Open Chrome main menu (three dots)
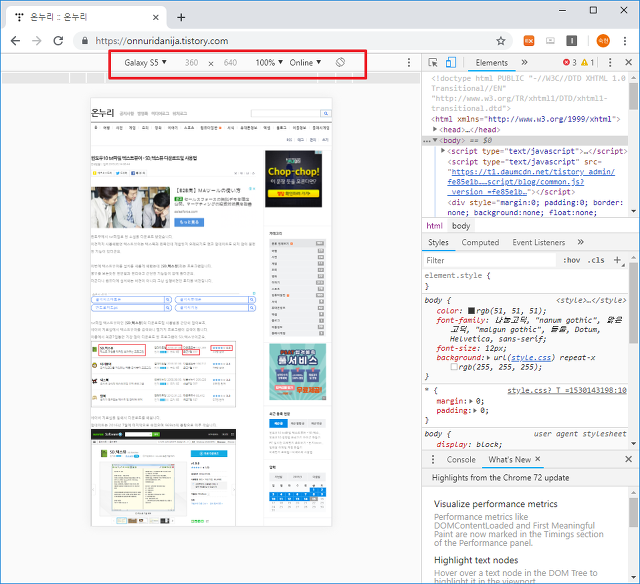 point(624,40)
